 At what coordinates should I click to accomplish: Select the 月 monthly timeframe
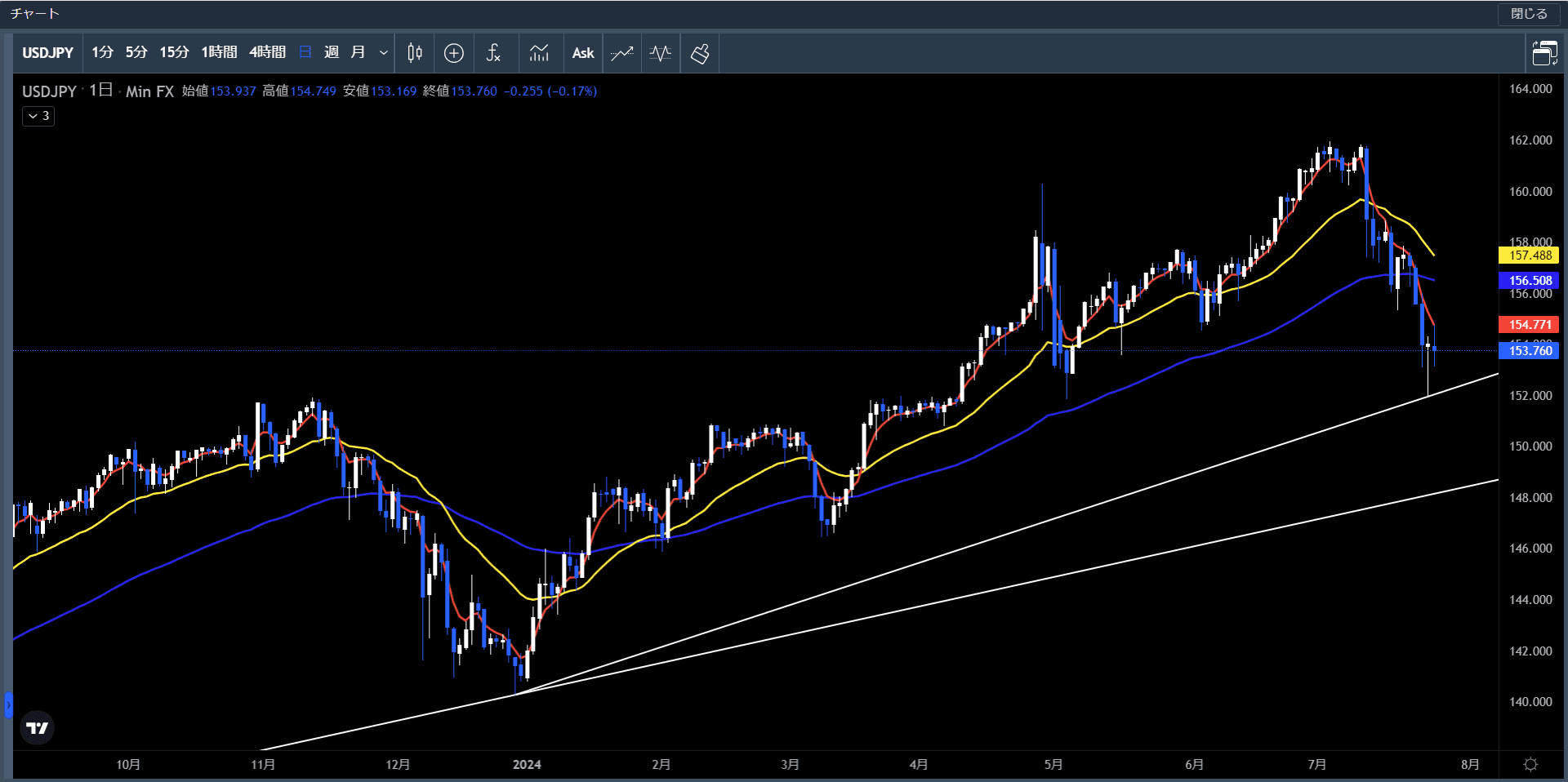pos(358,52)
